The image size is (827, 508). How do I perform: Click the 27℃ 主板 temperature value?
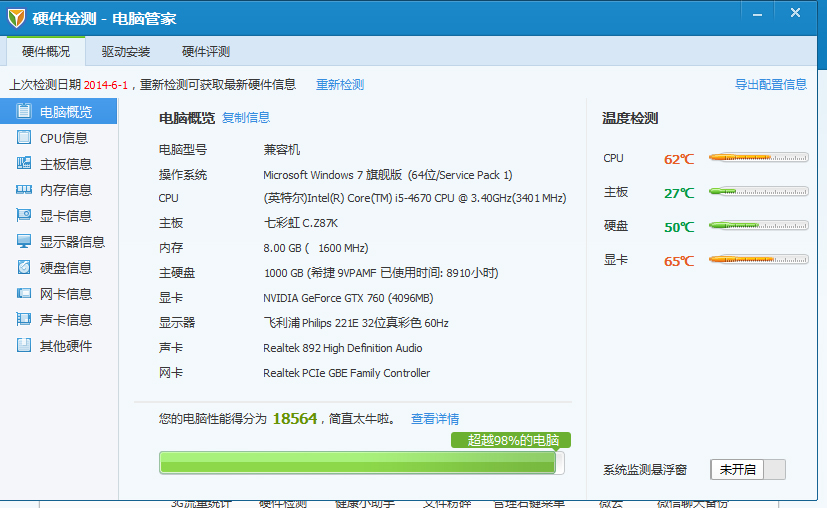[679, 193]
